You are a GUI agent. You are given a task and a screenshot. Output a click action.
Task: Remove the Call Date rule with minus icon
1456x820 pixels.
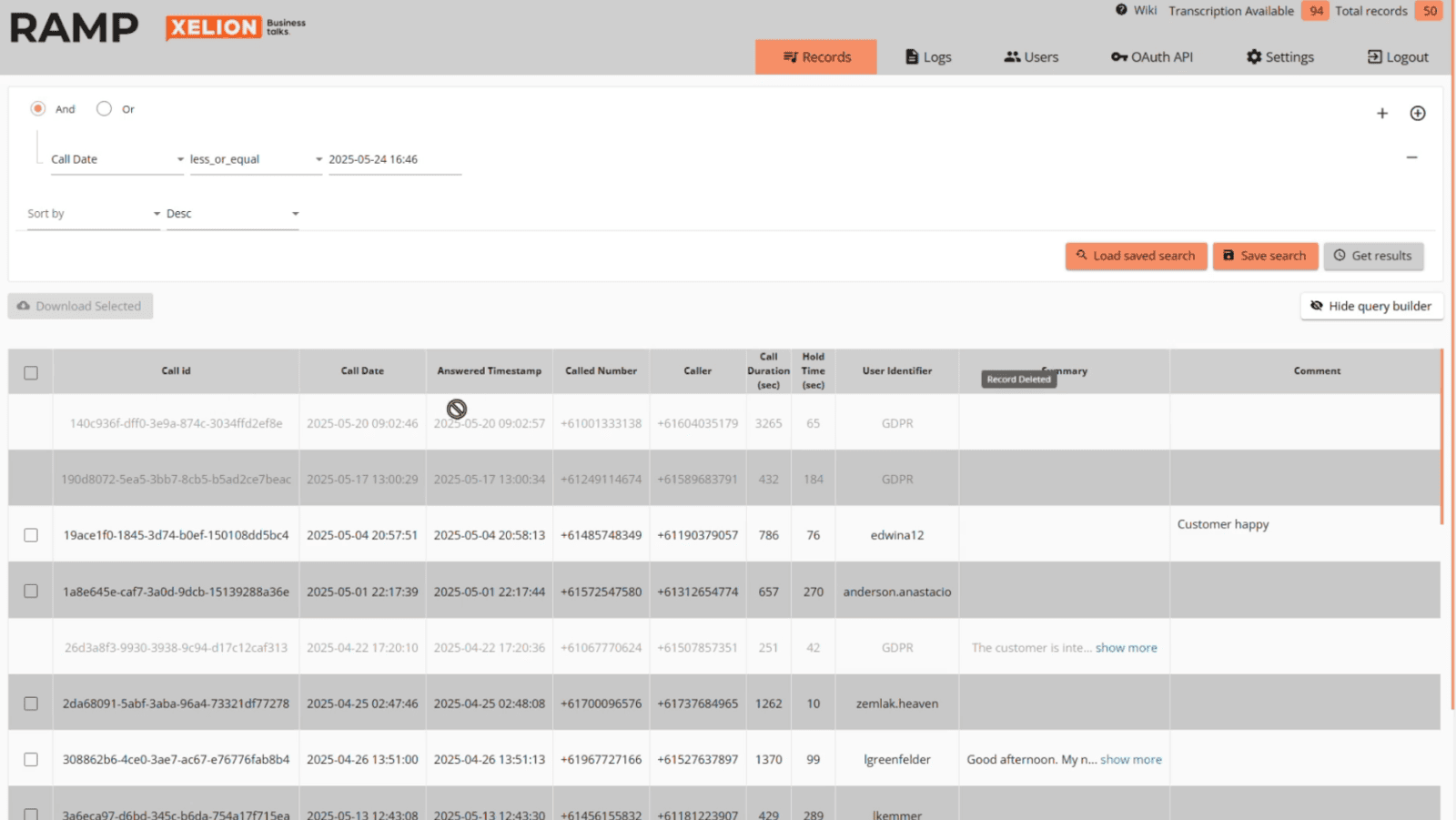click(x=1411, y=157)
